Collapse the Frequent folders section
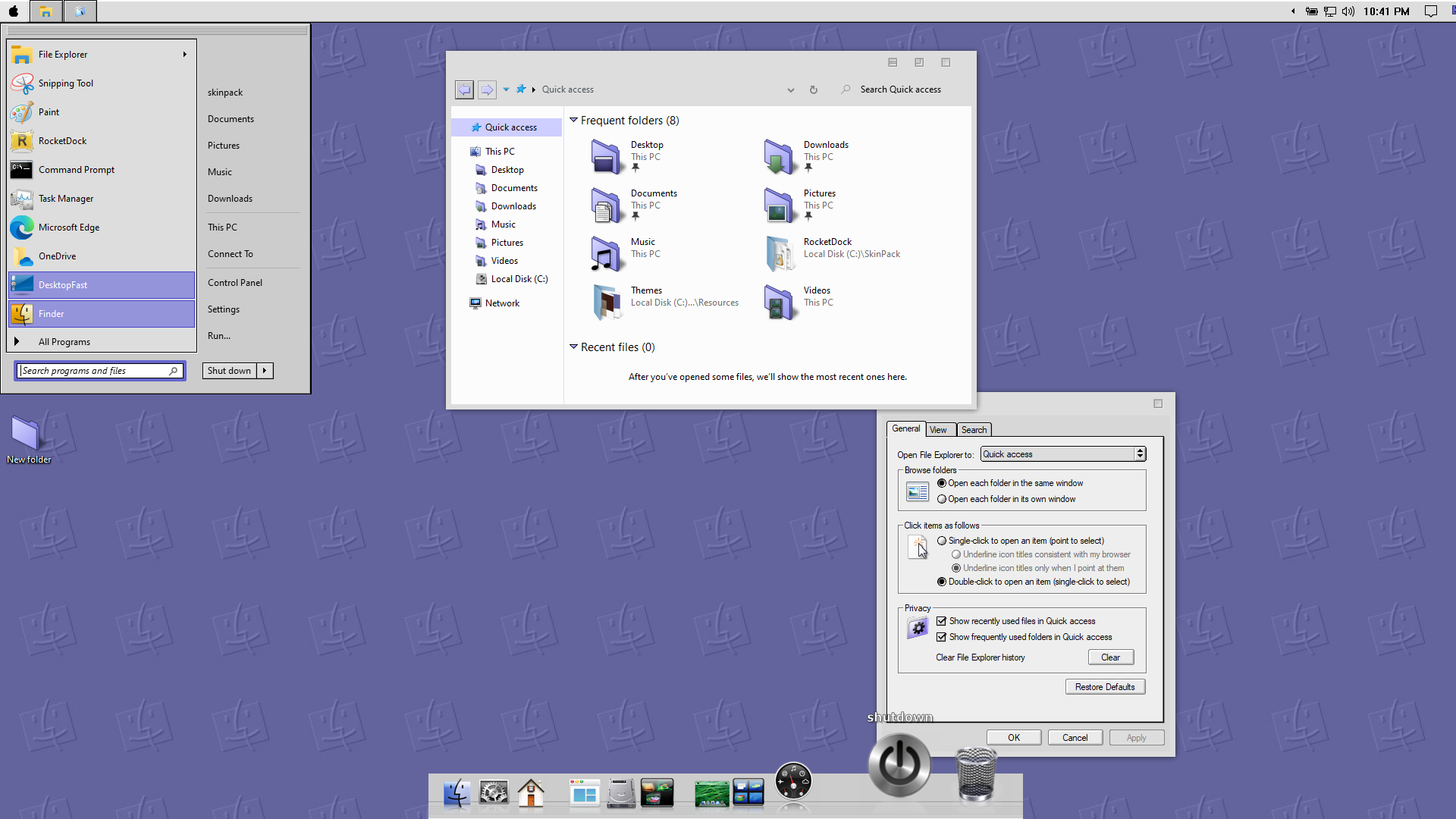The image size is (1456, 819). (x=574, y=121)
